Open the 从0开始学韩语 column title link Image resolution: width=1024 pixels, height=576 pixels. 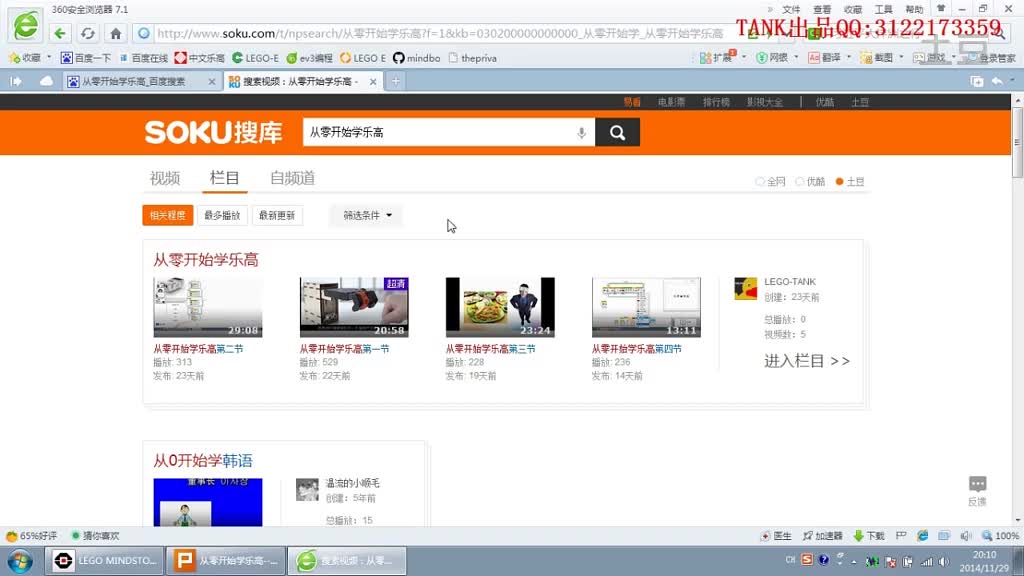[x=203, y=461]
